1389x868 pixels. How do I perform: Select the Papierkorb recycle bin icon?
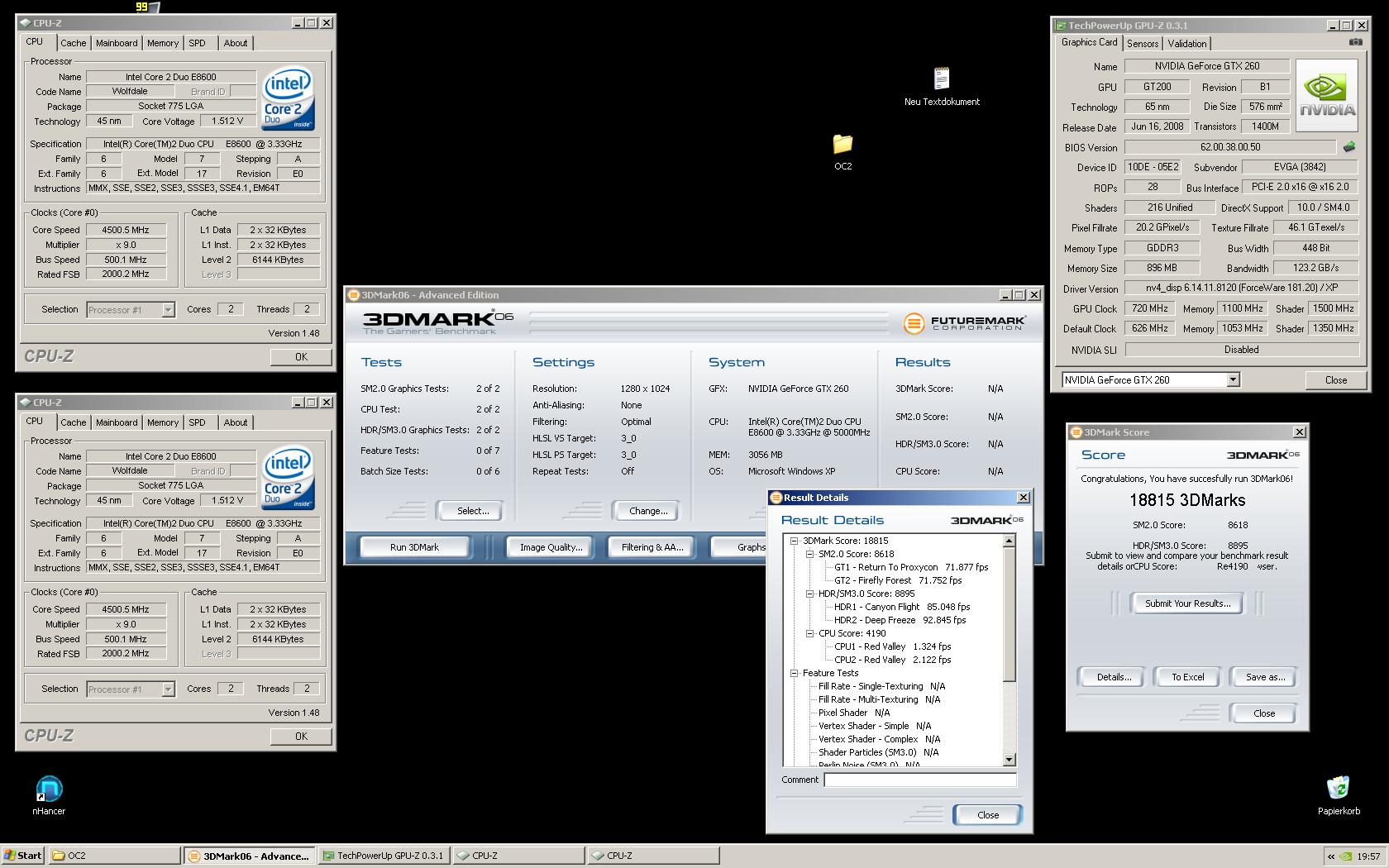(1339, 796)
